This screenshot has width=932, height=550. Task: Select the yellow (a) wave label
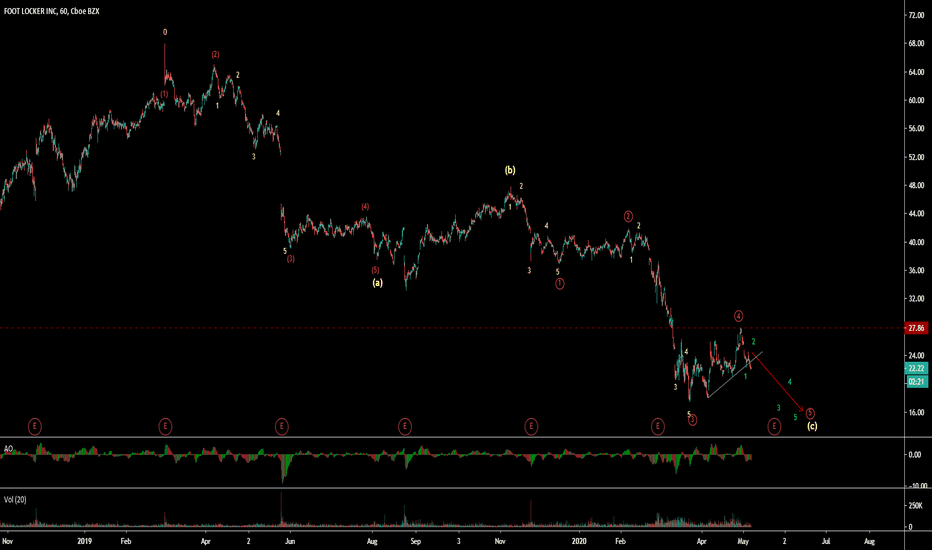point(377,283)
